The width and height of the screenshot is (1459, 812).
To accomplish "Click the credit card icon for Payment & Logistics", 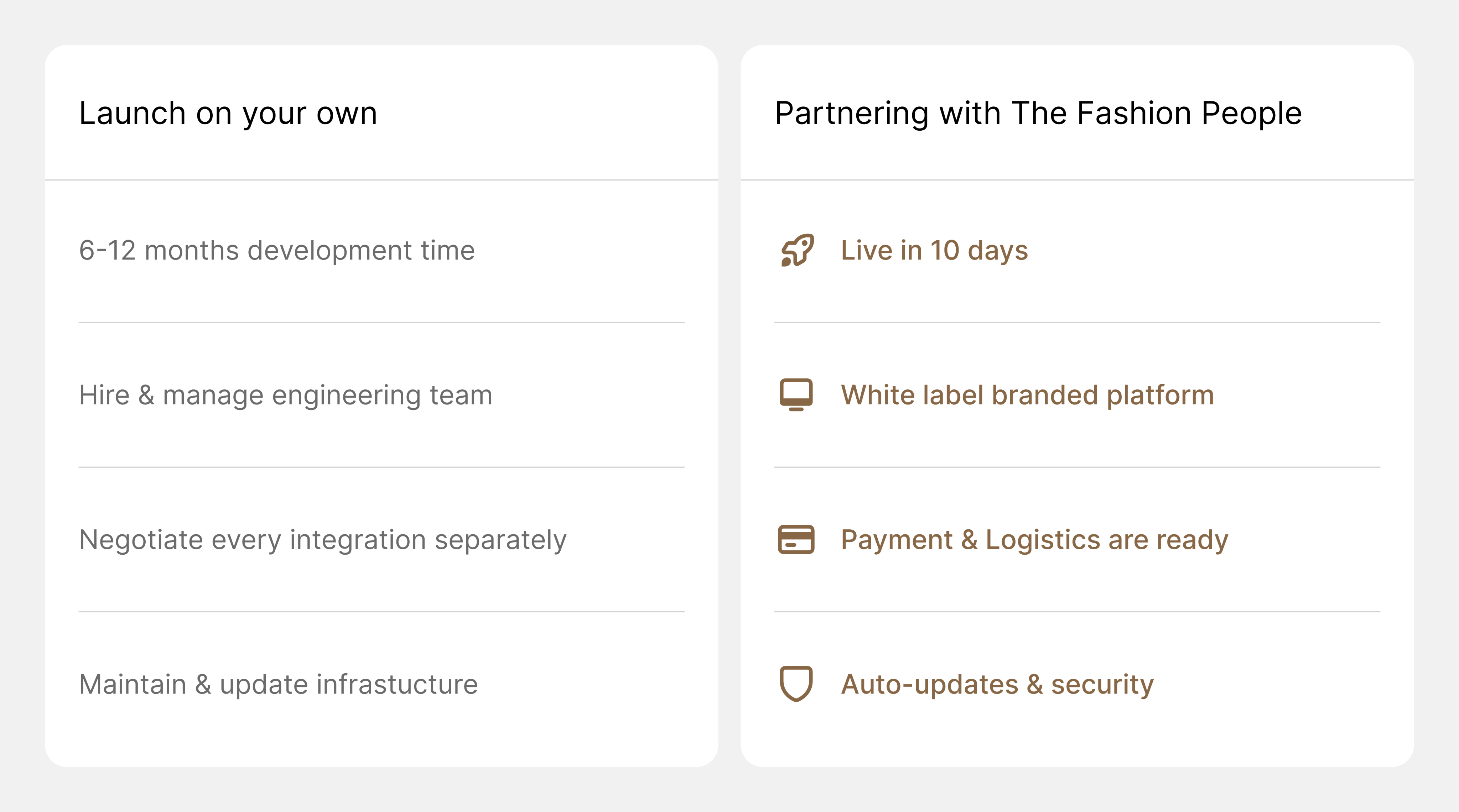I will [796, 539].
